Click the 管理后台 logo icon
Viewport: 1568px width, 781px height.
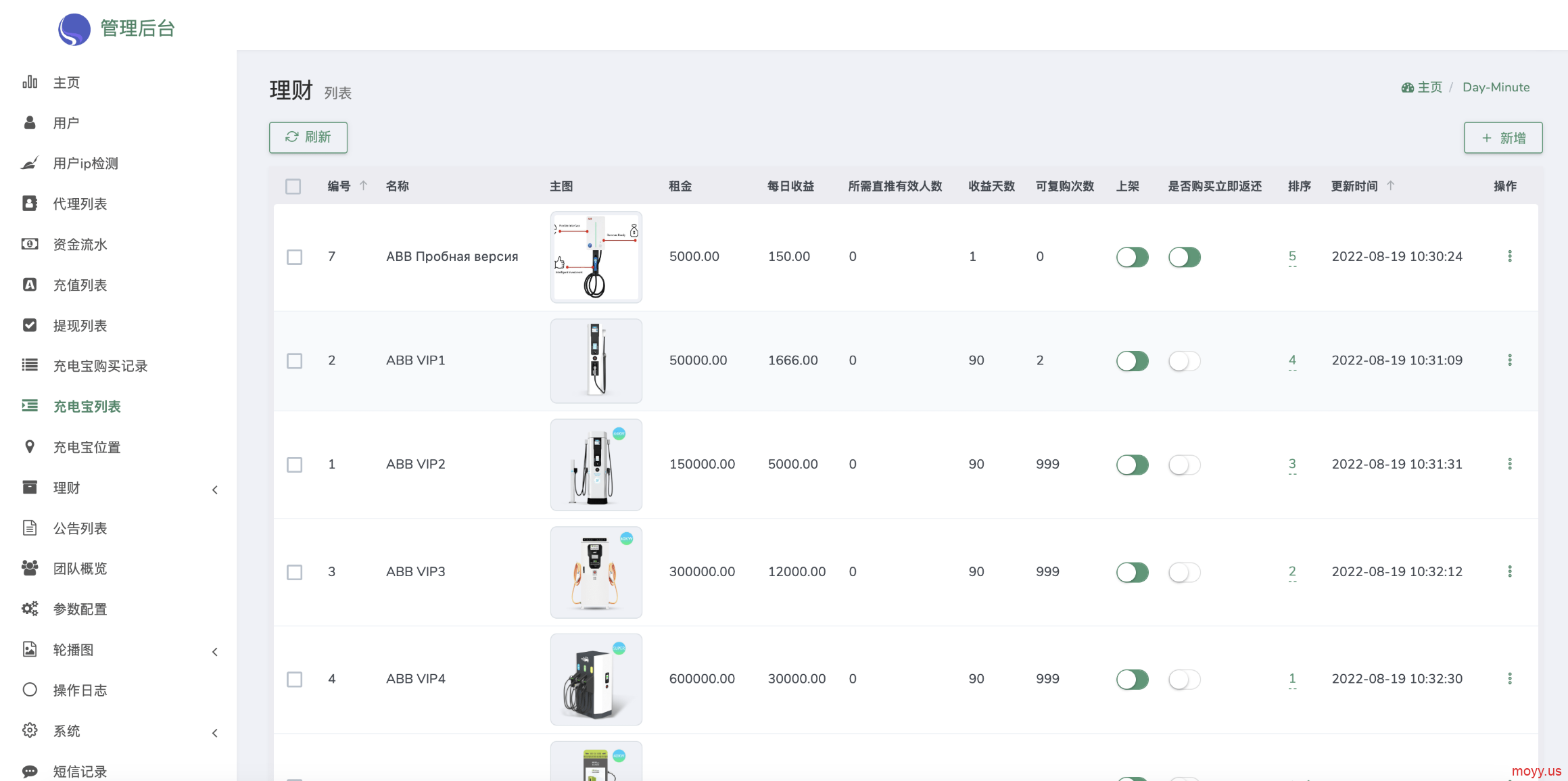tap(74, 29)
